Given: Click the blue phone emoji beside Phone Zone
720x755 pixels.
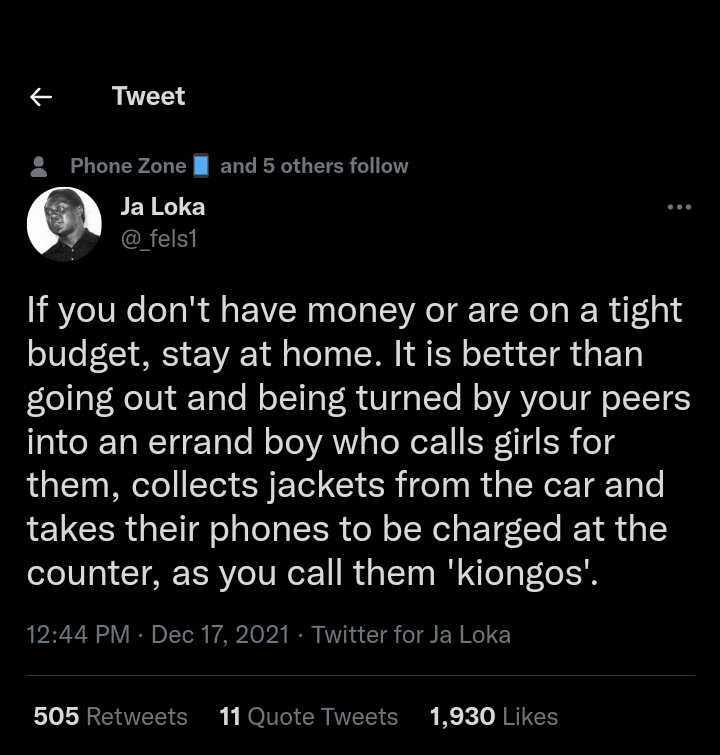Looking at the screenshot, I should click(x=201, y=166).
